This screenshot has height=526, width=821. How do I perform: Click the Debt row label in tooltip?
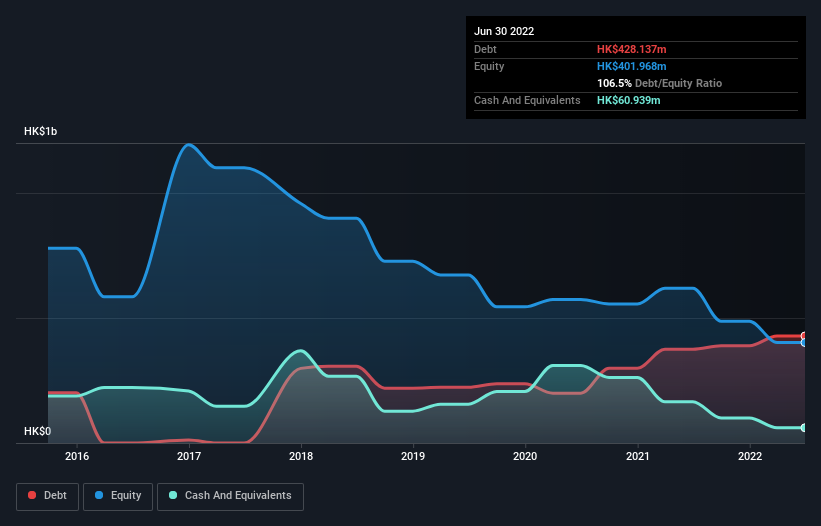click(485, 49)
